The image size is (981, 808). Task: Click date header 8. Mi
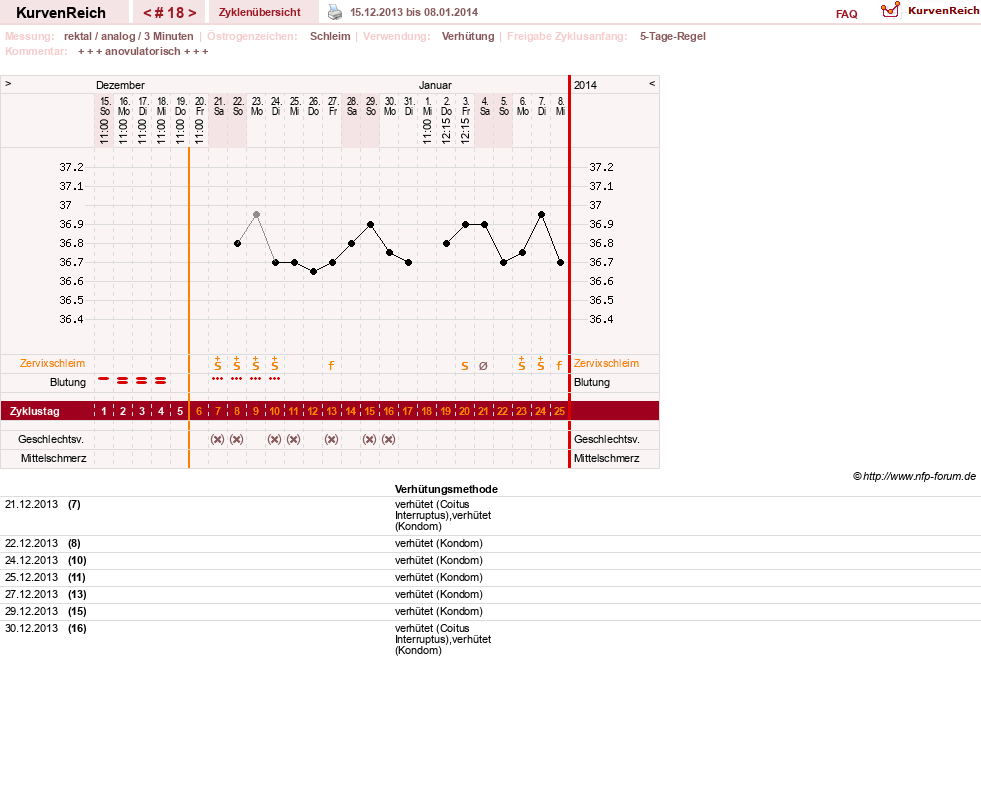coord(561,106)
